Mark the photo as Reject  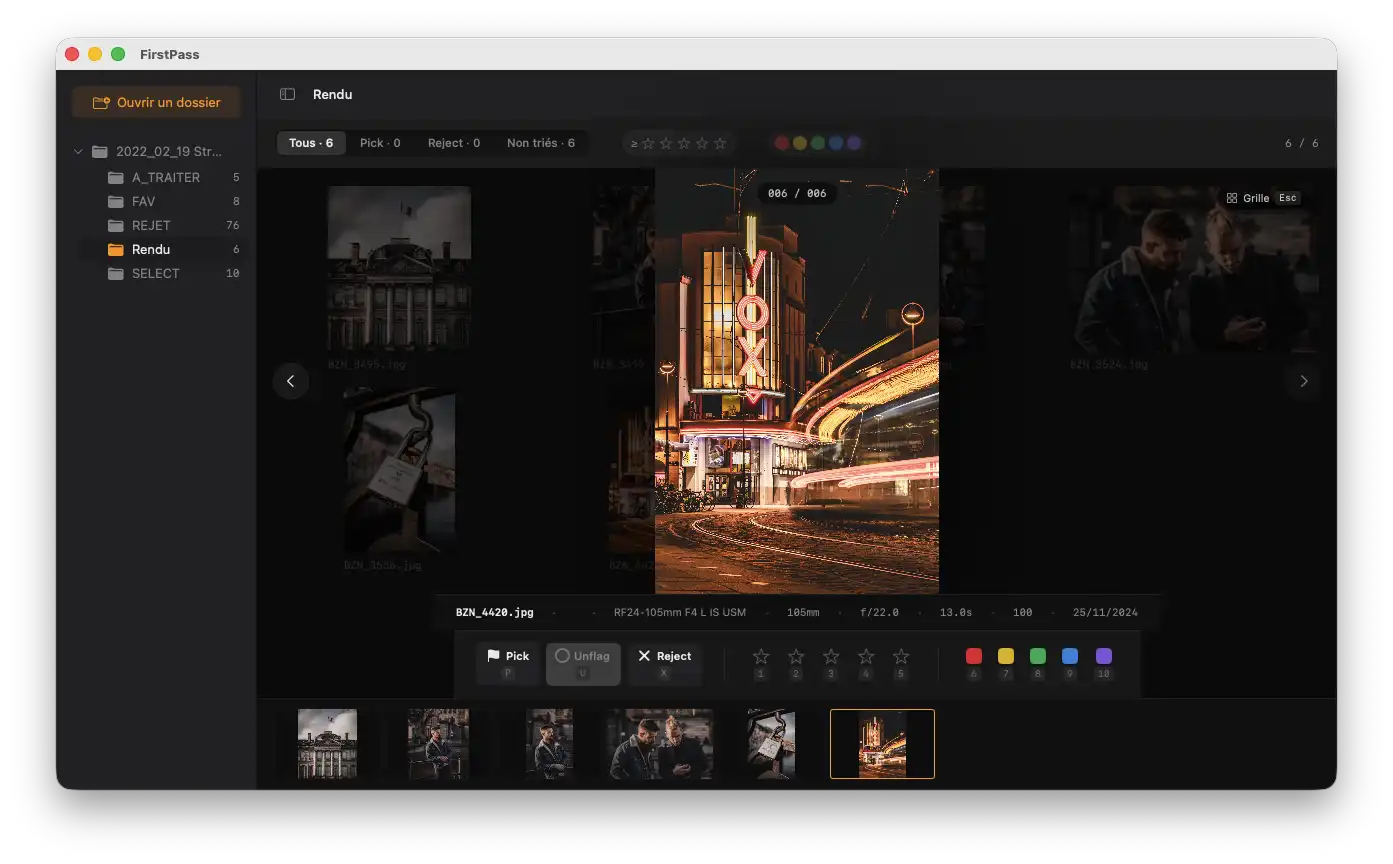click(x=664, y=664)
